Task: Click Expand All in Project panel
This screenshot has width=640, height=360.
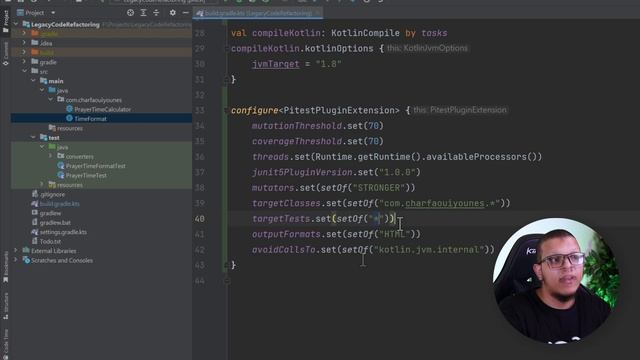Action: tap(143, 13)
